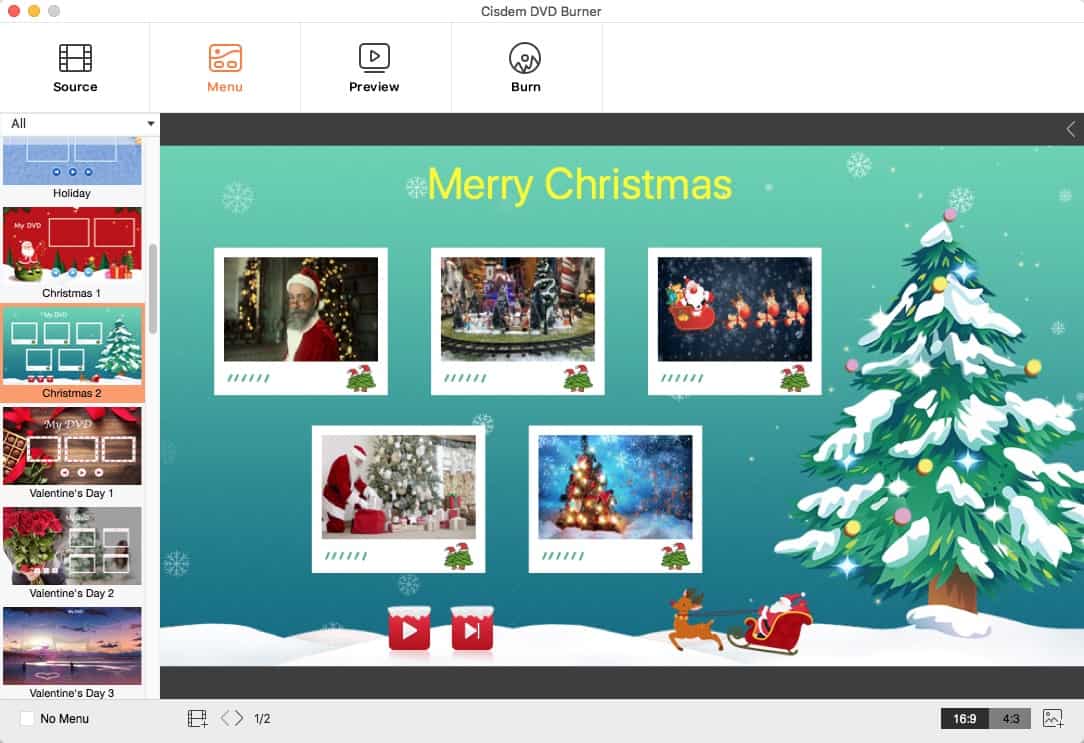Enable the No Menu checkbox
Image resolution: width=1084 pixels, height=743 pixels.
(x=28, y=718)
